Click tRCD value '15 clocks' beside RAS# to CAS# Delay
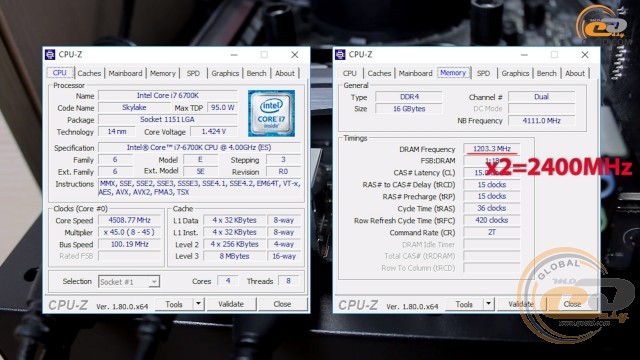640x360 pixels. [491, 185]
